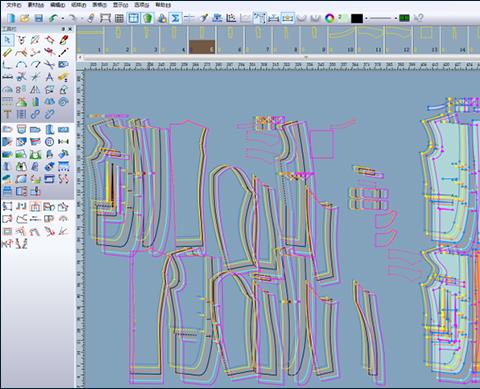Click the Open folder icon

pyautogui.click(x=25, y=18)
